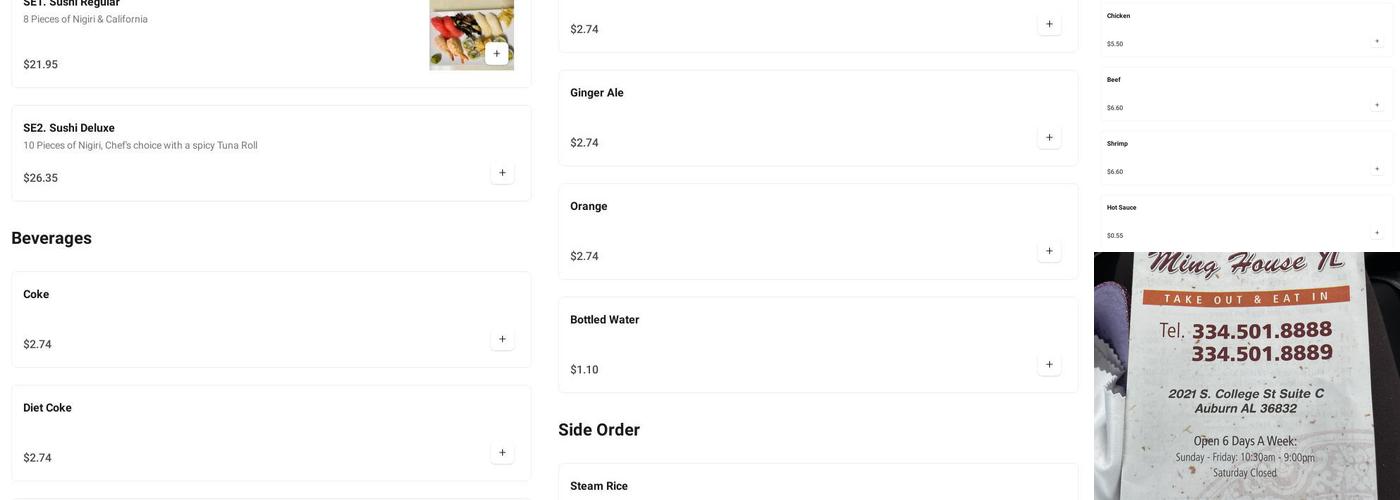1400x500 pixels.
Task: Add the $2.74 item above Ginger Ale
Action: [1049, 25]
